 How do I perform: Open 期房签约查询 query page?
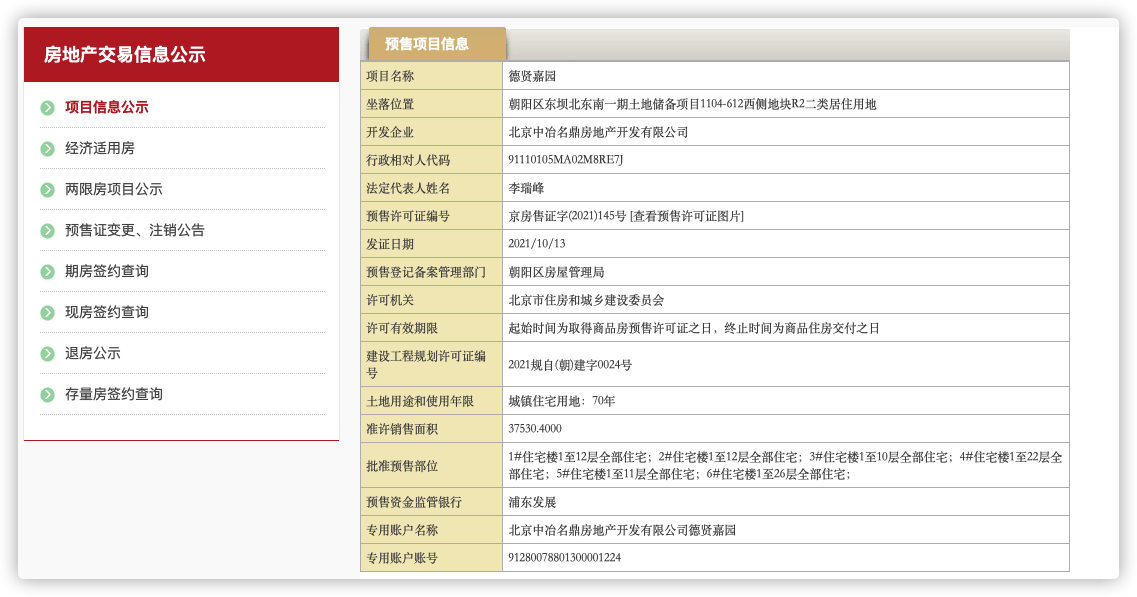[x=106, y=272]
